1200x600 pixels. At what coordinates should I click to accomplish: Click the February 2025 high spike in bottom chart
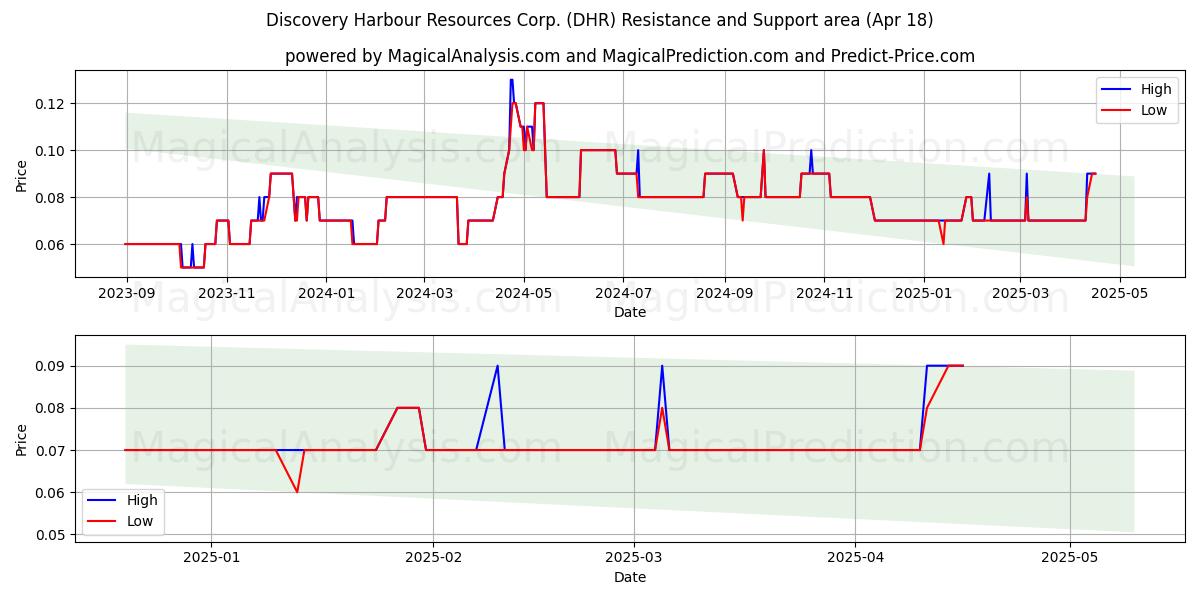tap(497, 366)
